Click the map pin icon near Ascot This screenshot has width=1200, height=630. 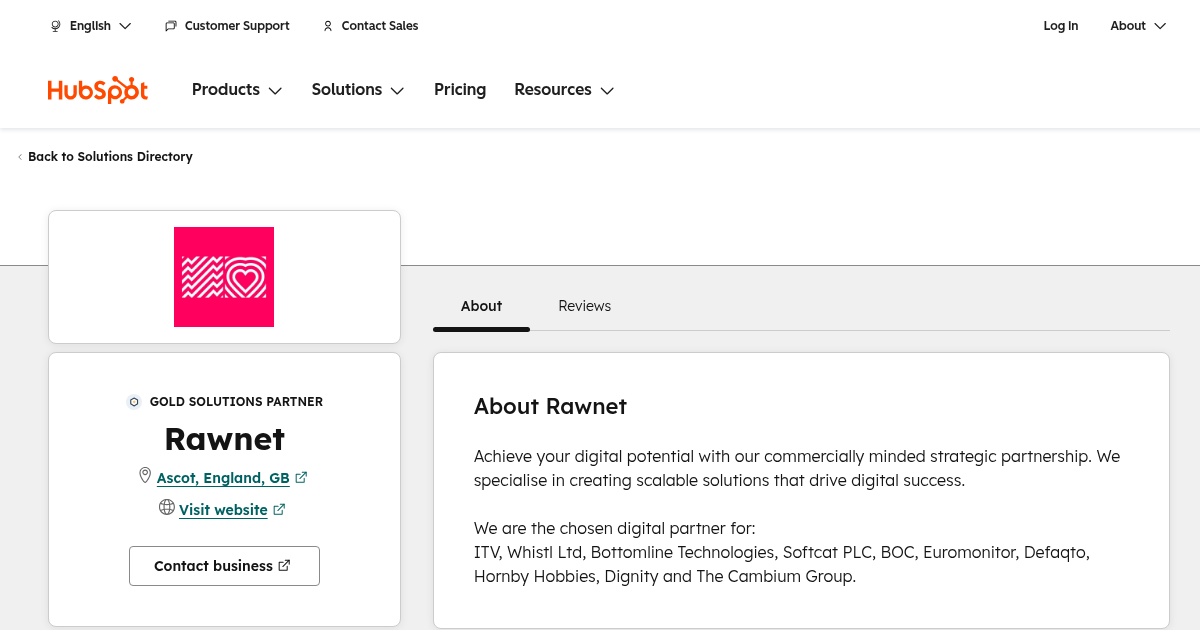coord(145,476)
